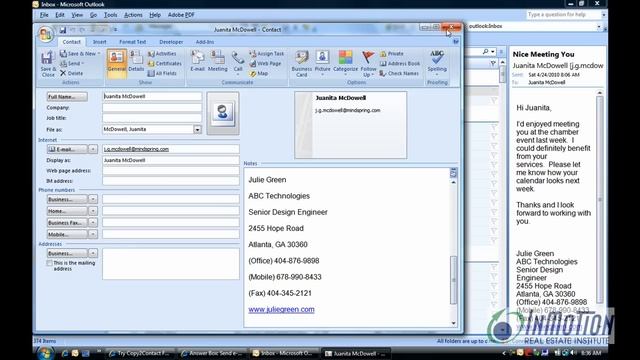Open the dropdown arrow beside Business address

(93, 253)
